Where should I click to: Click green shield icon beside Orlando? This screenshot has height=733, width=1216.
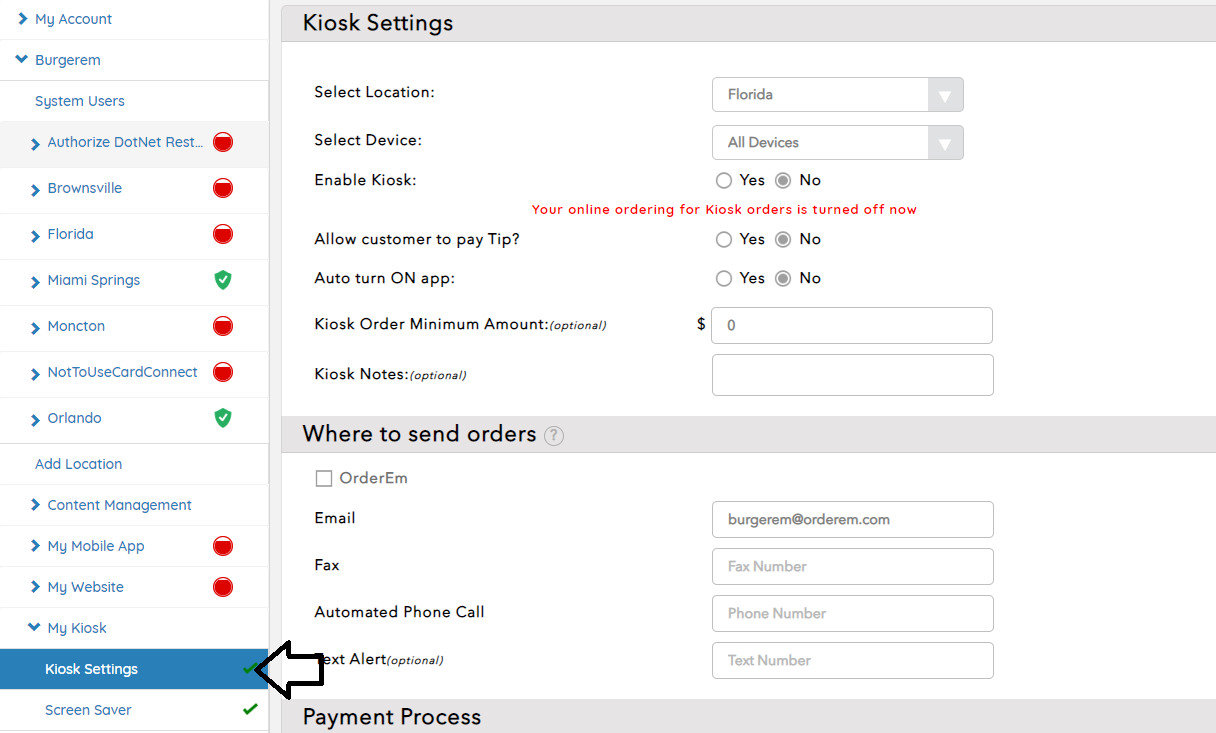223,418
